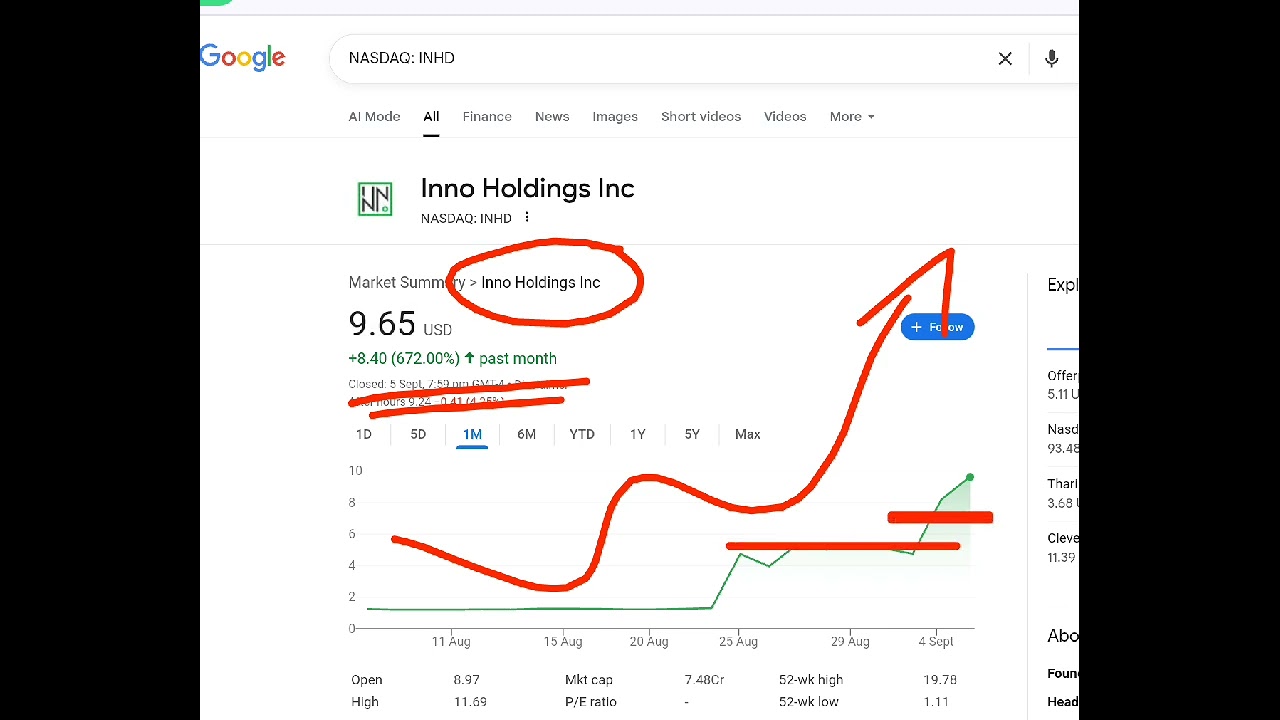Select the 1D chart range
1280x720 pixels.
point(364,434)
